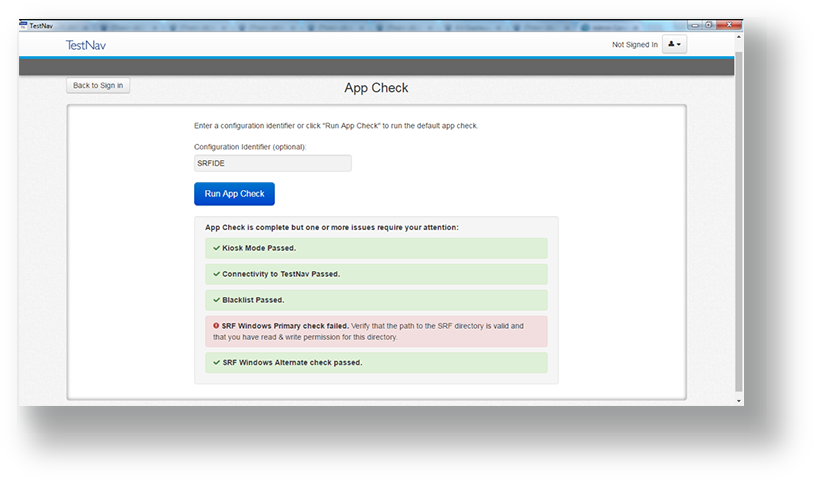Screen dimensions: 815x481
Task: Click the scrollbar down arrow
Action: point(739,401)
